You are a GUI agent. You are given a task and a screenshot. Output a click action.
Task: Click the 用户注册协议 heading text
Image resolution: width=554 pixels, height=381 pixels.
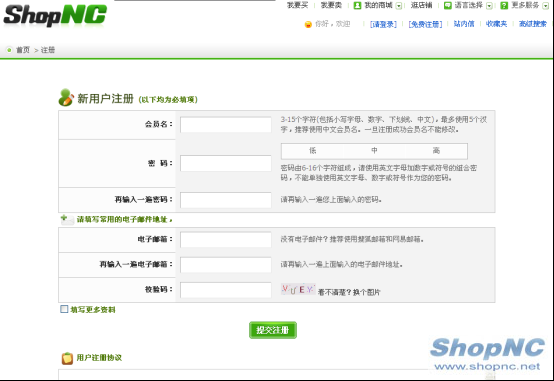click(99, 358)
